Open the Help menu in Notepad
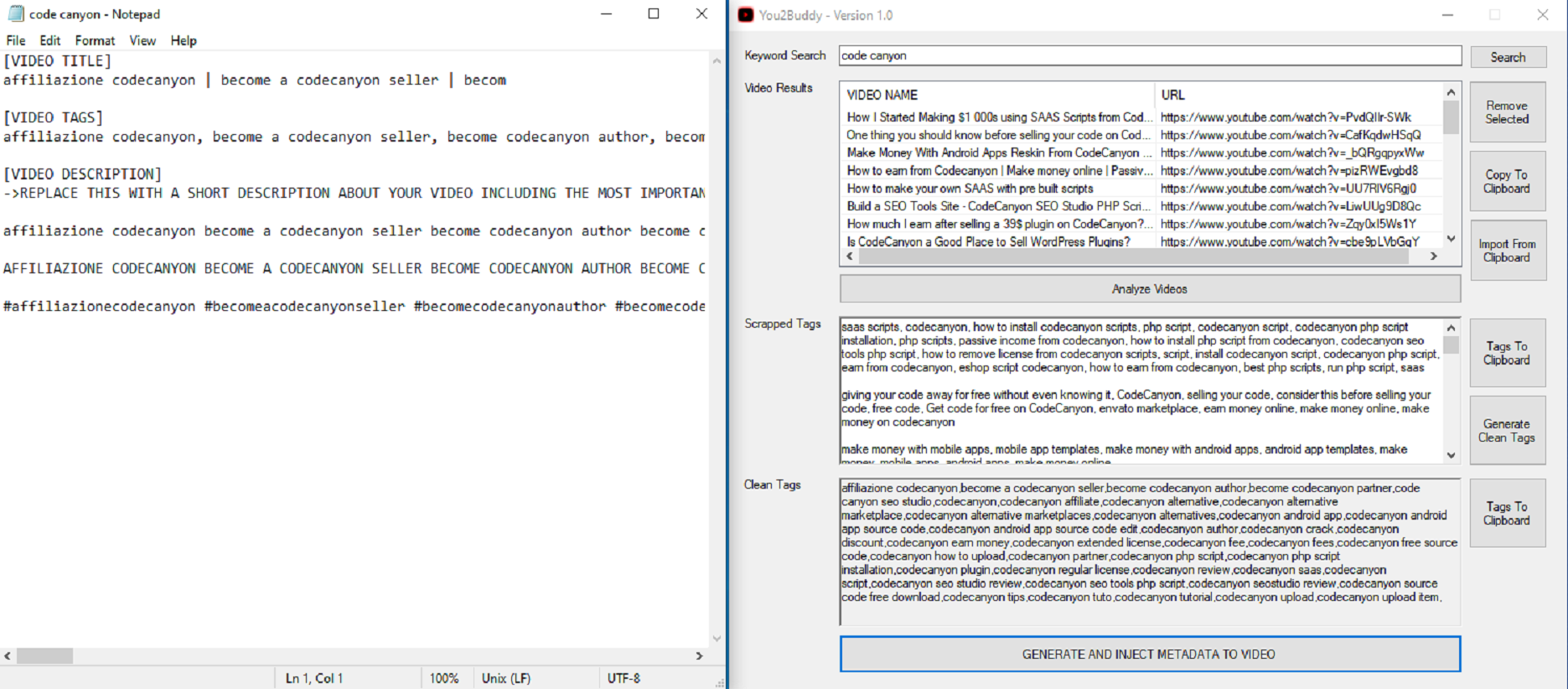The height and width of the screenshot is (689, 1568). coord(184,40)
